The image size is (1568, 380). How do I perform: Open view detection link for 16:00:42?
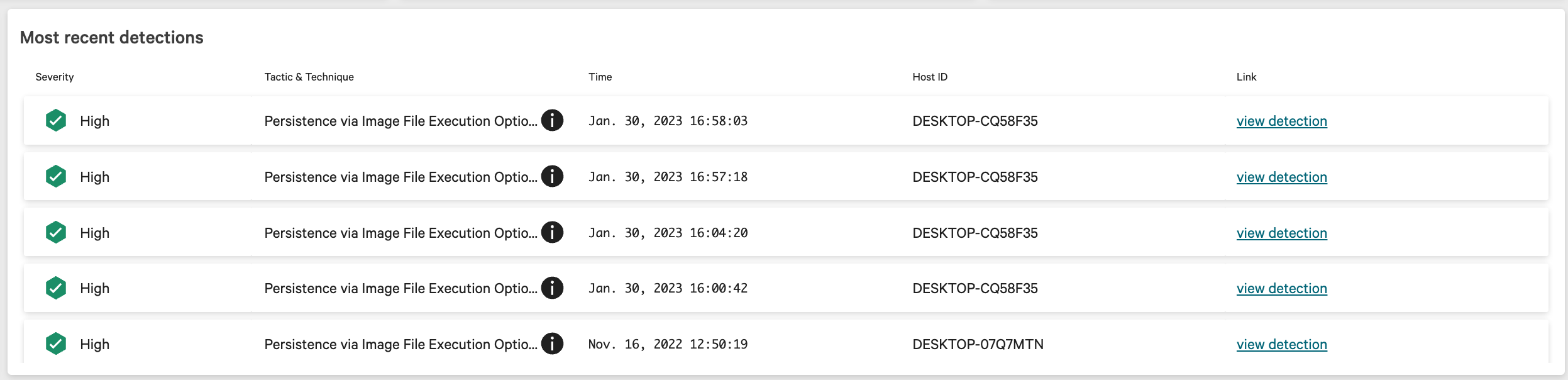click(x=1281, y=288)
